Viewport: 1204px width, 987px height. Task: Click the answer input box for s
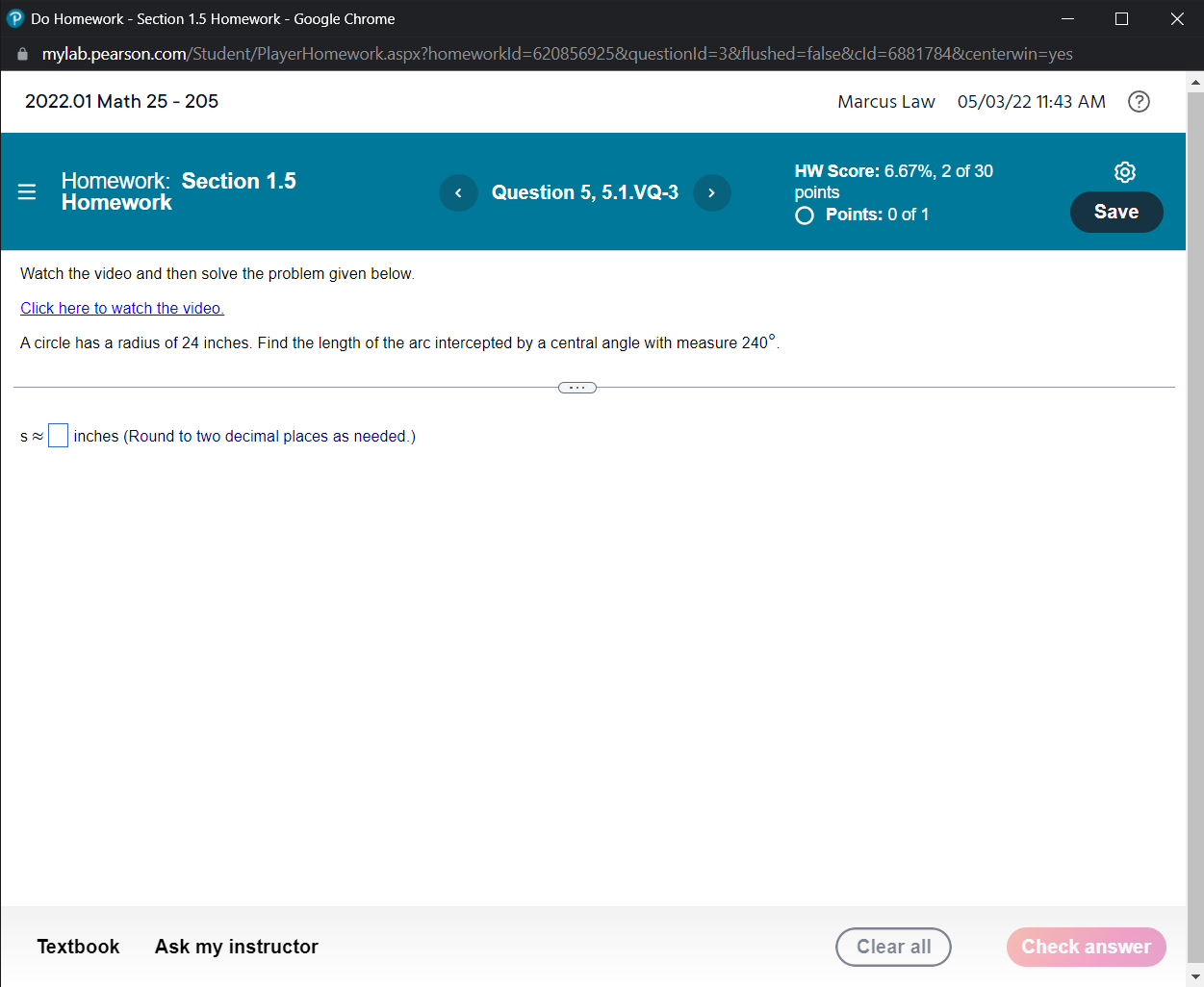pyautogui.click(x=58, y=435)
